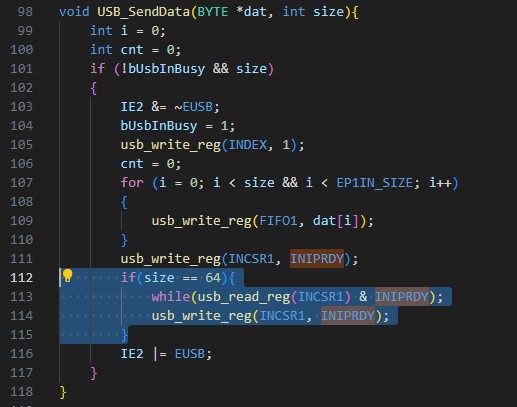517x407 pixels.
Task: Click the opening brace on line 102
Action: tap(94, 88)
